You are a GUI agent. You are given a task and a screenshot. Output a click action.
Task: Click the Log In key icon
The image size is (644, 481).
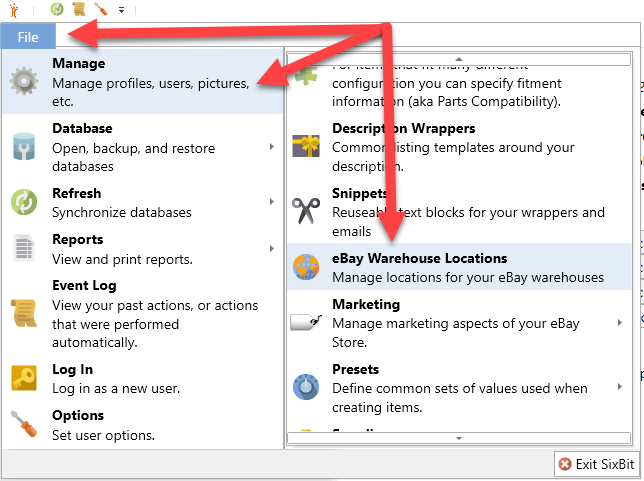coord(24,378)
